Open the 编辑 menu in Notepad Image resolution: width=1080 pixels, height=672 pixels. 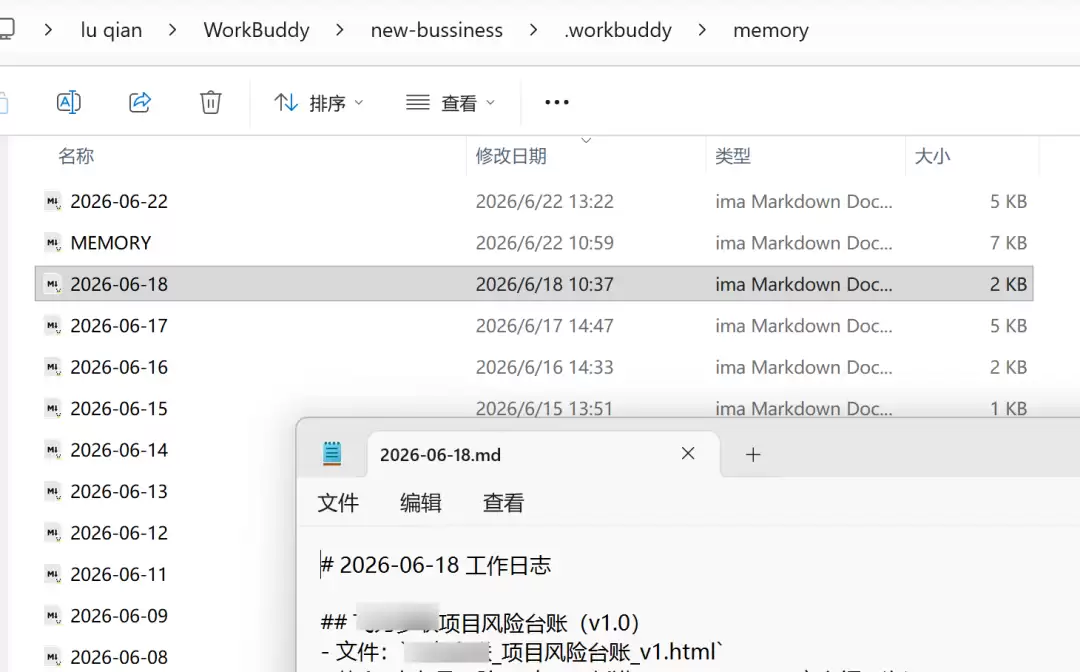pos(420,503)
